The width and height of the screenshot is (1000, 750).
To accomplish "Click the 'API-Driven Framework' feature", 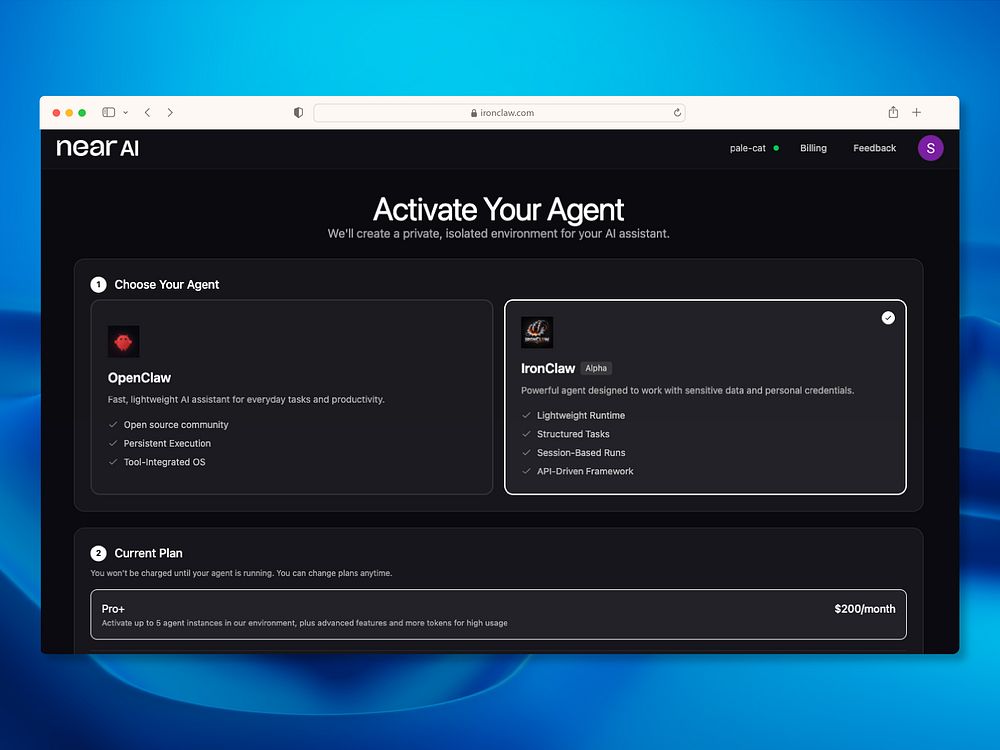I will [x=585, y=471].
